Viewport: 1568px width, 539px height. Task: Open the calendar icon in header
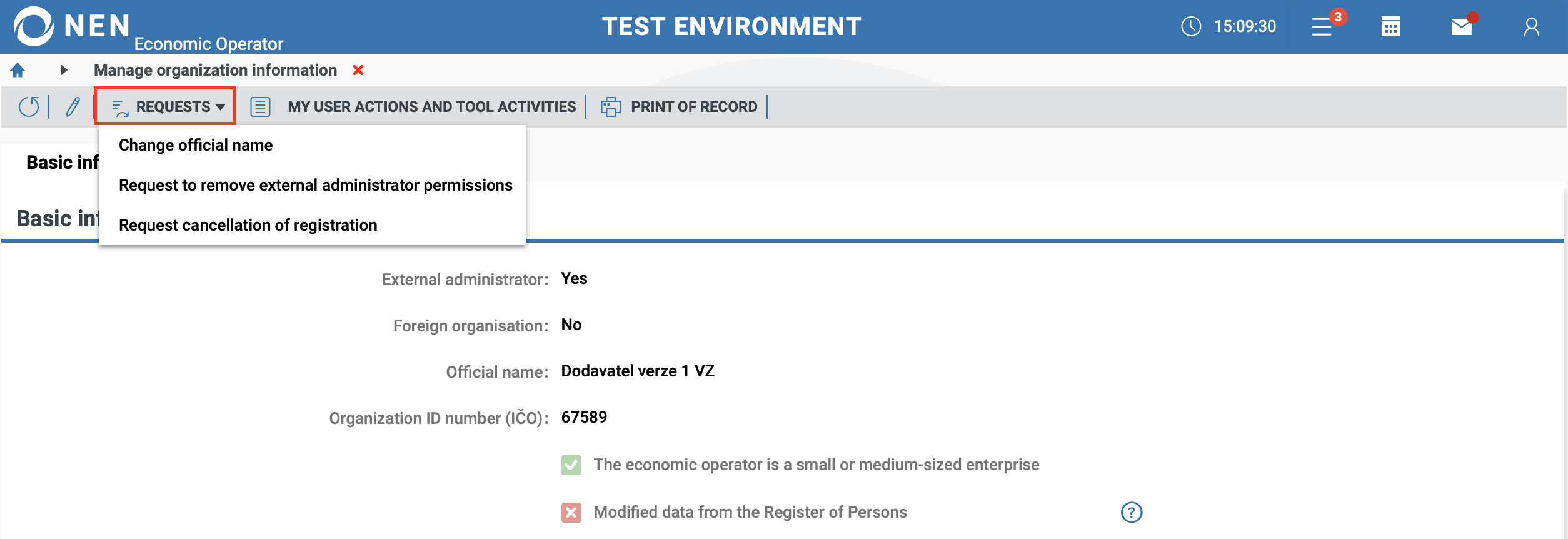click(1390, 27)
